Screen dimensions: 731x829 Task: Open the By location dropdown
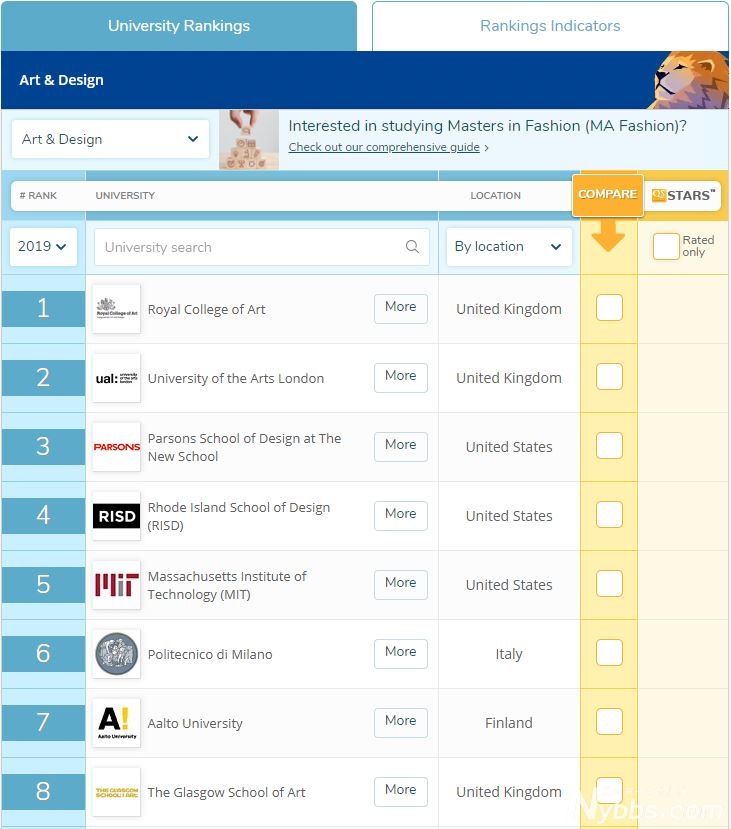(x=509, y=246)
